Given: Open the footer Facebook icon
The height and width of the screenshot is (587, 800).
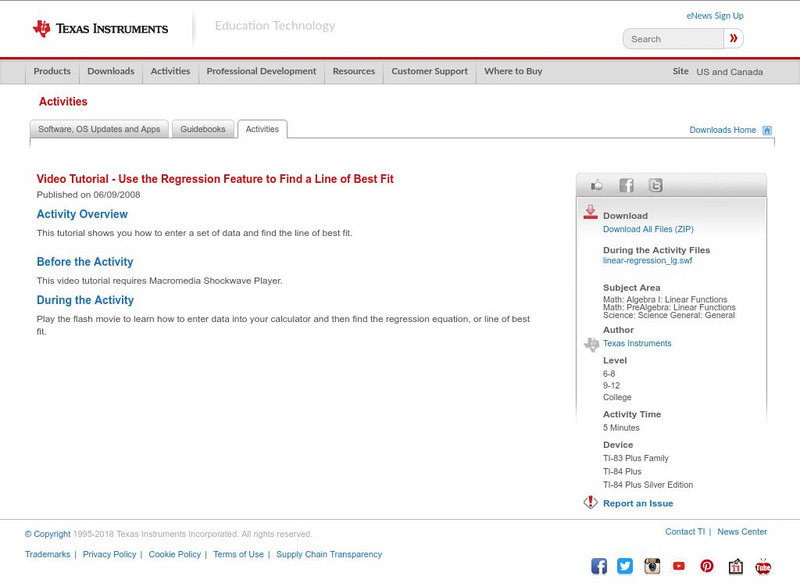Looking at the screenshot, I should [599, 566].
